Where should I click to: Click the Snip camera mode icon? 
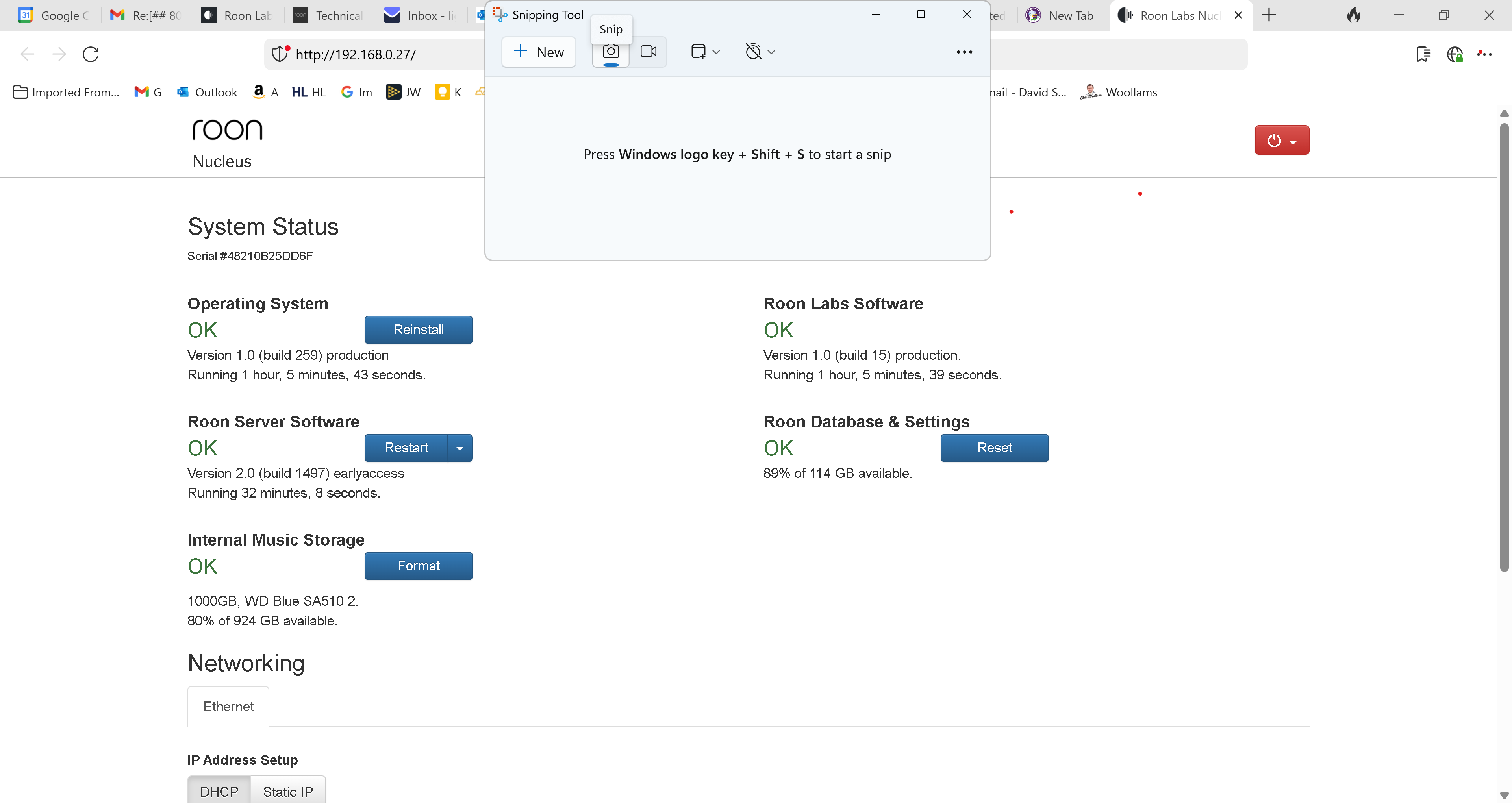pyautogui.click(x=610, y=52)
